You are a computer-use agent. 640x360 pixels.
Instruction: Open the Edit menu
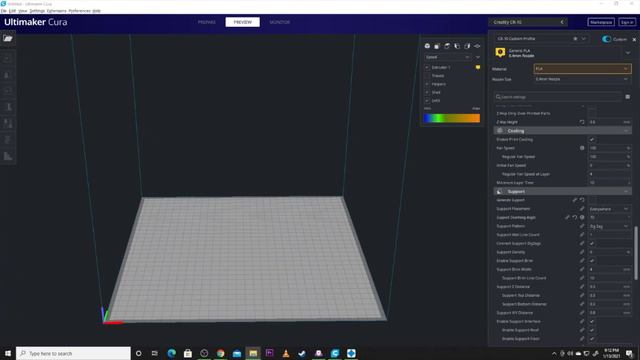pos(13,11)
